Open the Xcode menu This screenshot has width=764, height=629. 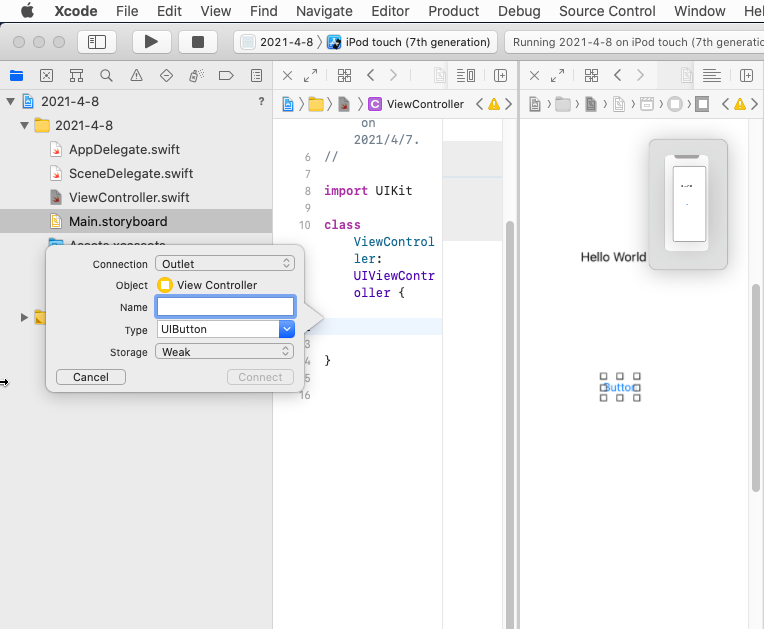(76, 11)
